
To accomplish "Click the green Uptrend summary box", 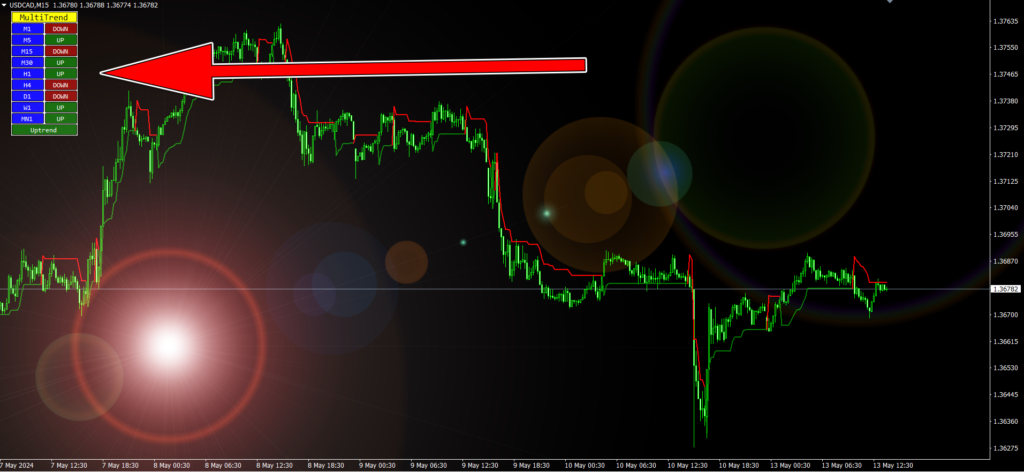I will [44, 131].
